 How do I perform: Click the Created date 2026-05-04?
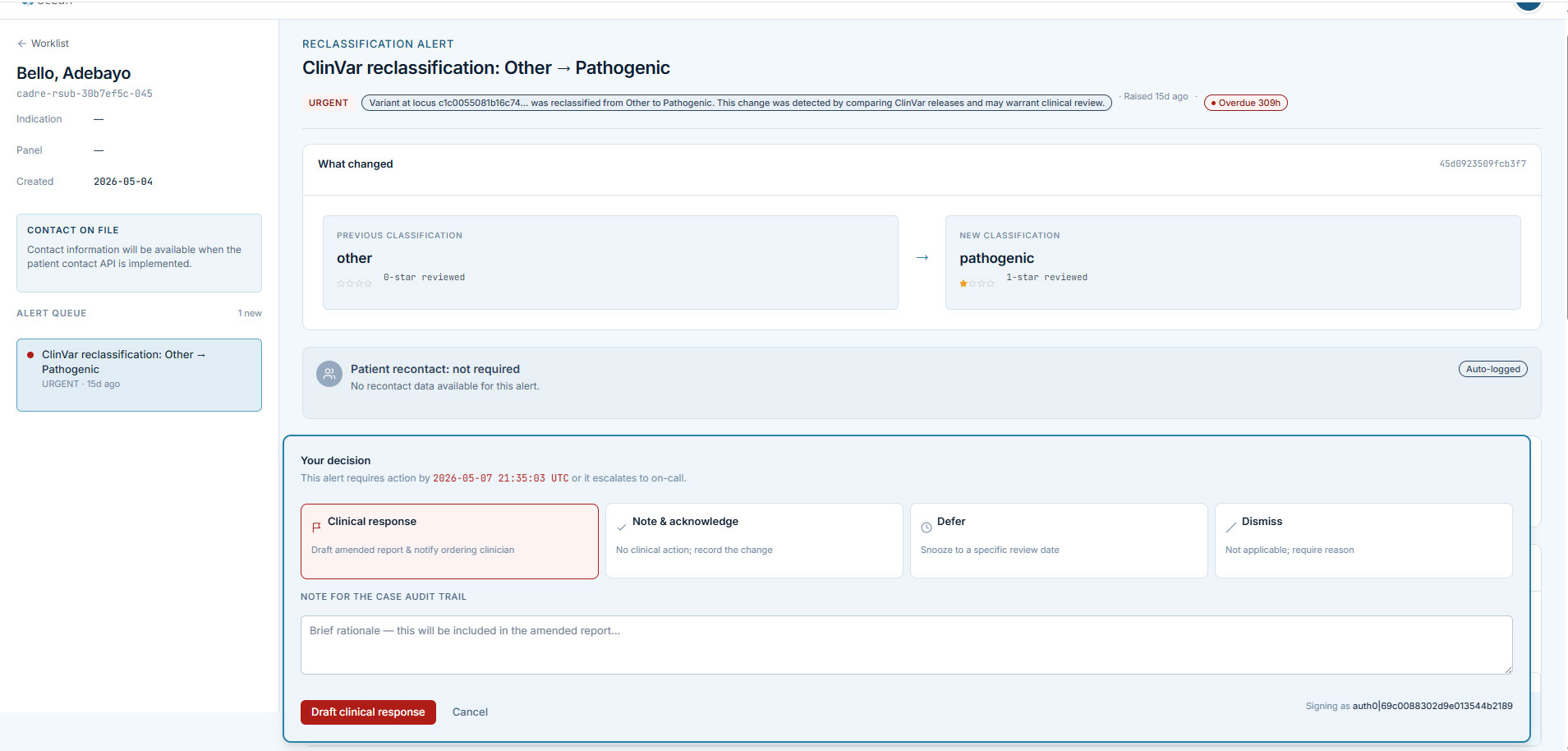coord(123,182)
